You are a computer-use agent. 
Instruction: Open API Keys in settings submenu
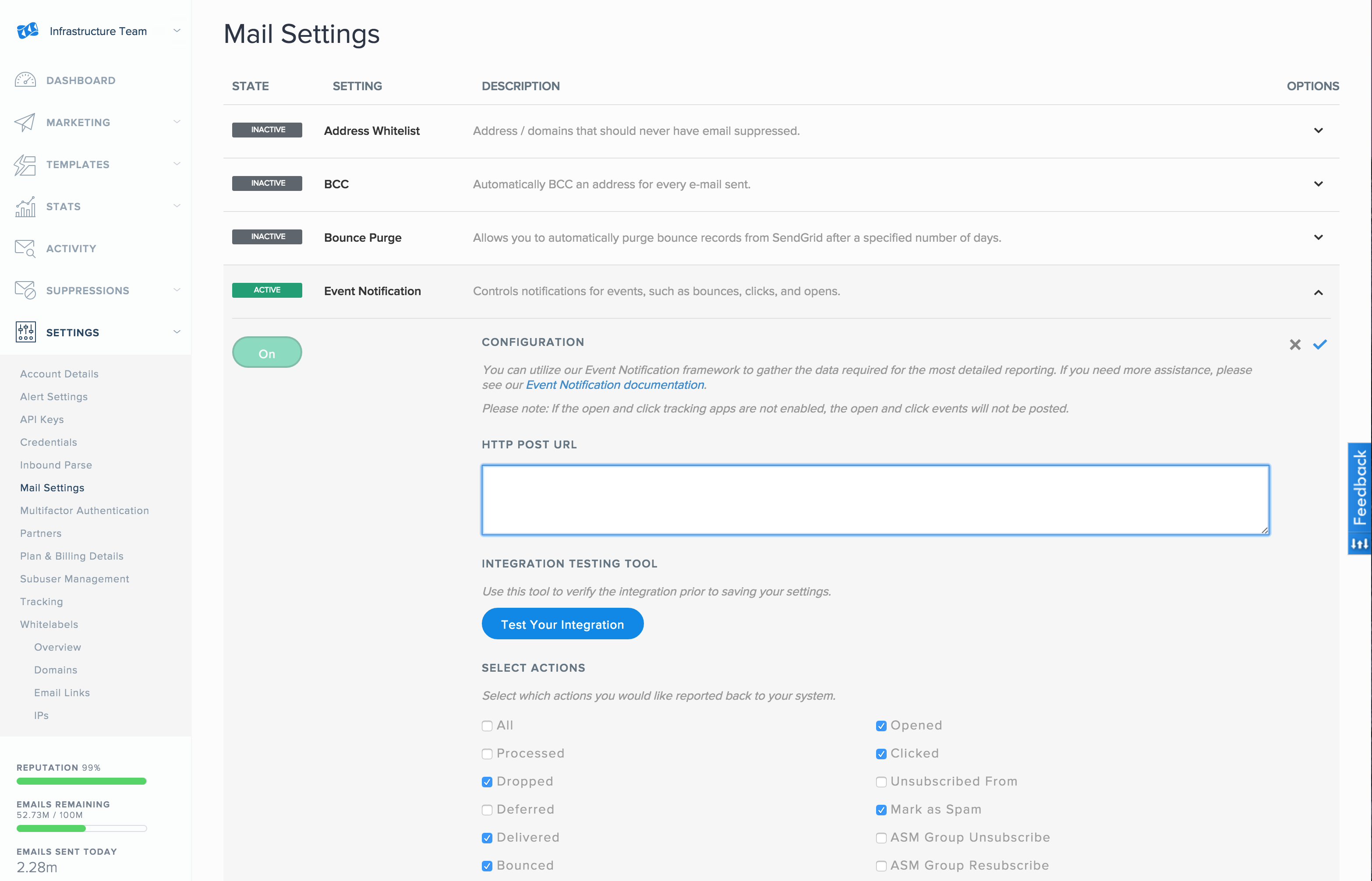pyautogui.click(x=42, y=419)
